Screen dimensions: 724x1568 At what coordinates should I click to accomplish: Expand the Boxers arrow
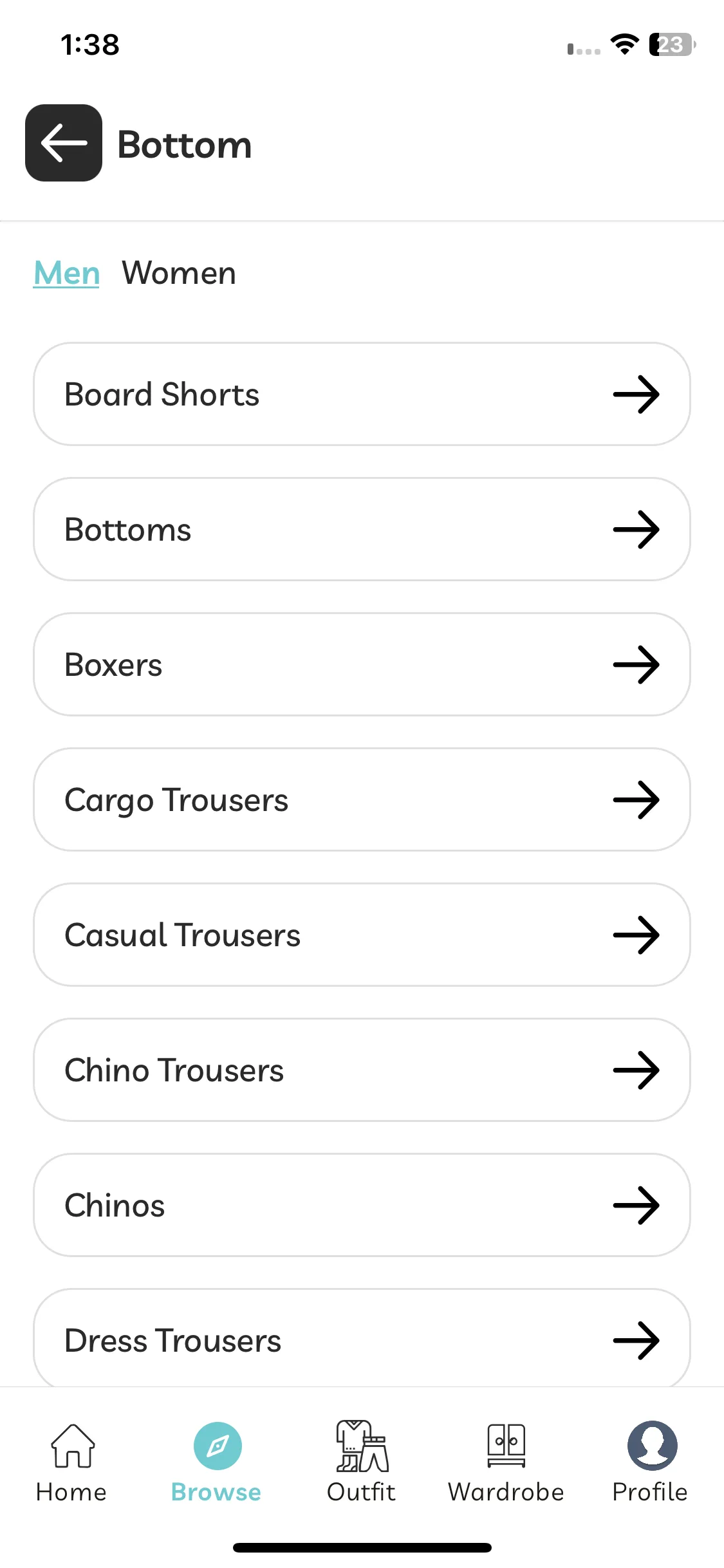[636, 664]
